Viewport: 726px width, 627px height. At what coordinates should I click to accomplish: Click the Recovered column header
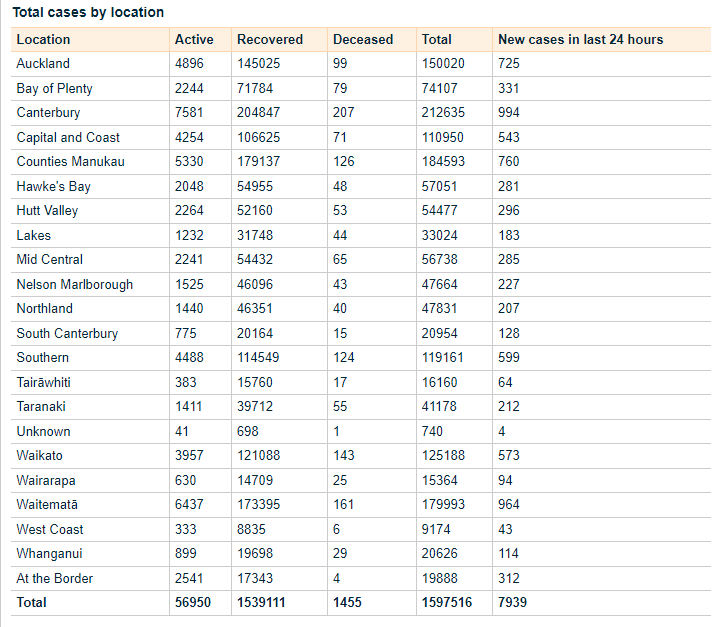pyautogui.click(x=270, y=39)
